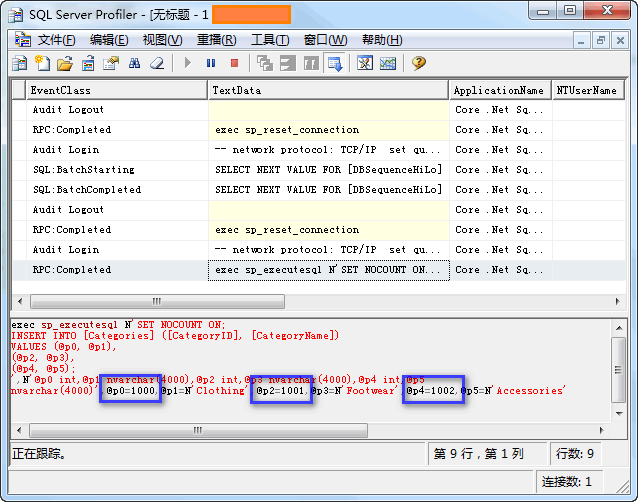Open a trace file with the folder icon
Image resolution: width=638 pixels, height=502 pixels.
point(65,63)
